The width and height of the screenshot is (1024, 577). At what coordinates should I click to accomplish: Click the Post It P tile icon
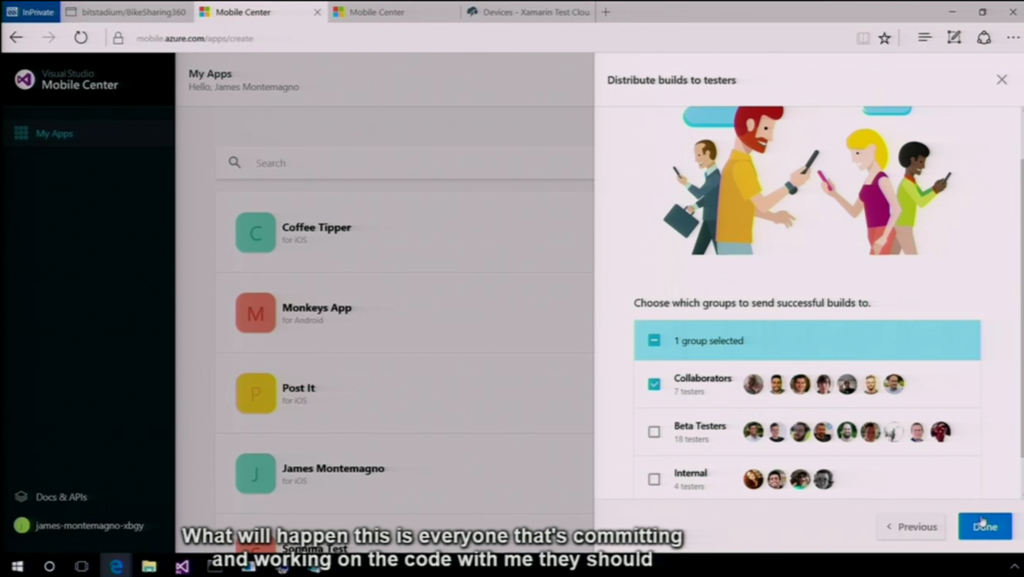point(255,393)
